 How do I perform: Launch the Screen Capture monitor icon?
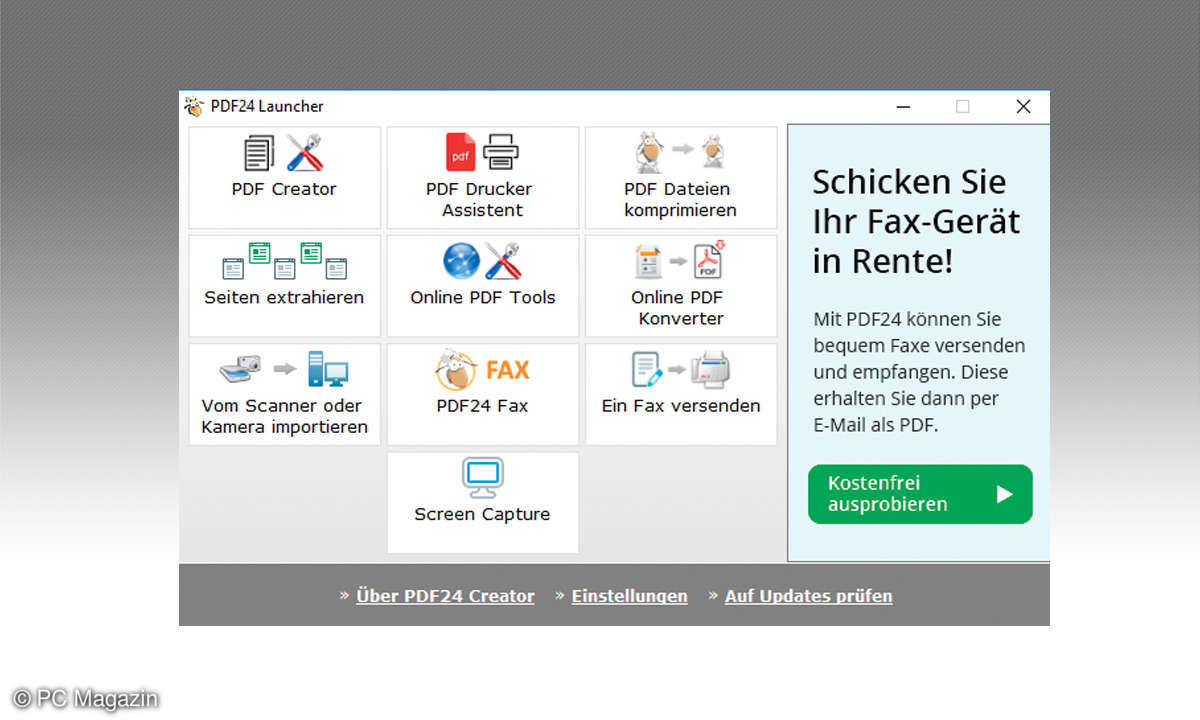point(482,478)
